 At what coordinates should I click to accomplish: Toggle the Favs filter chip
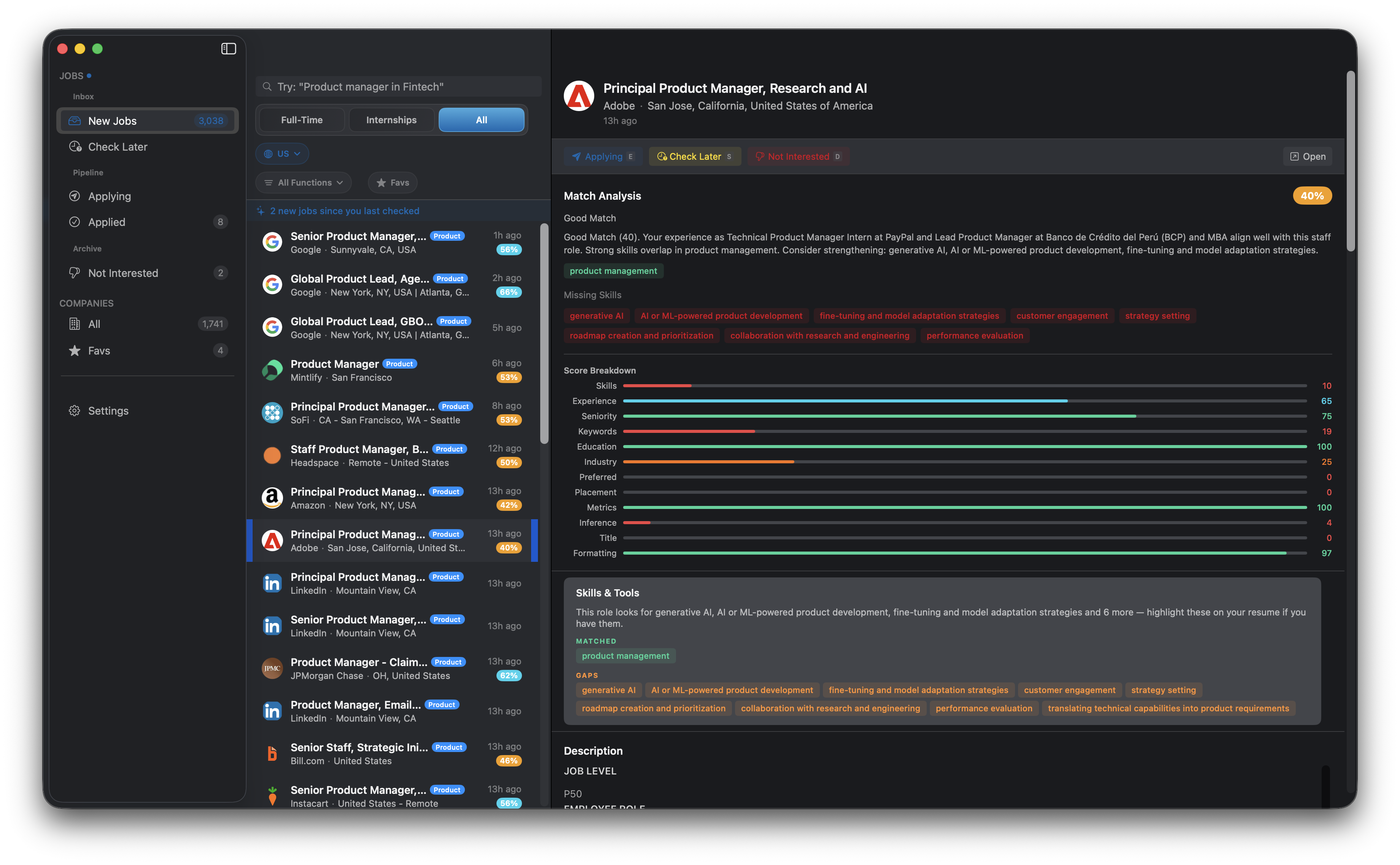tap(393, 183)
